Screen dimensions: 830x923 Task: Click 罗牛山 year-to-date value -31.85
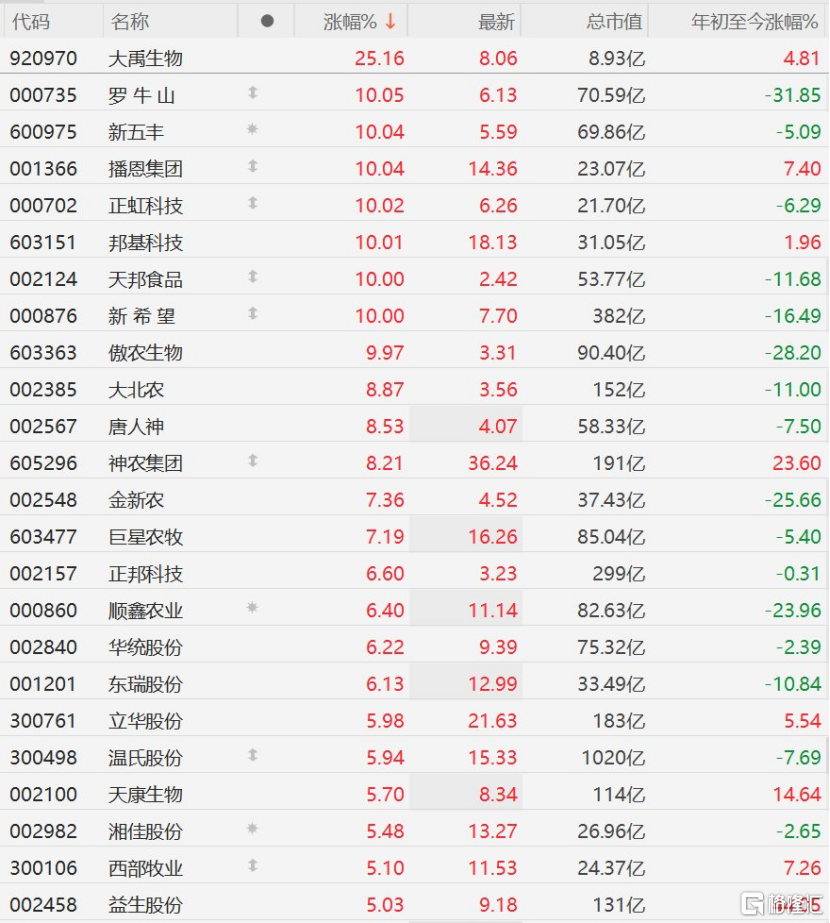792,95
